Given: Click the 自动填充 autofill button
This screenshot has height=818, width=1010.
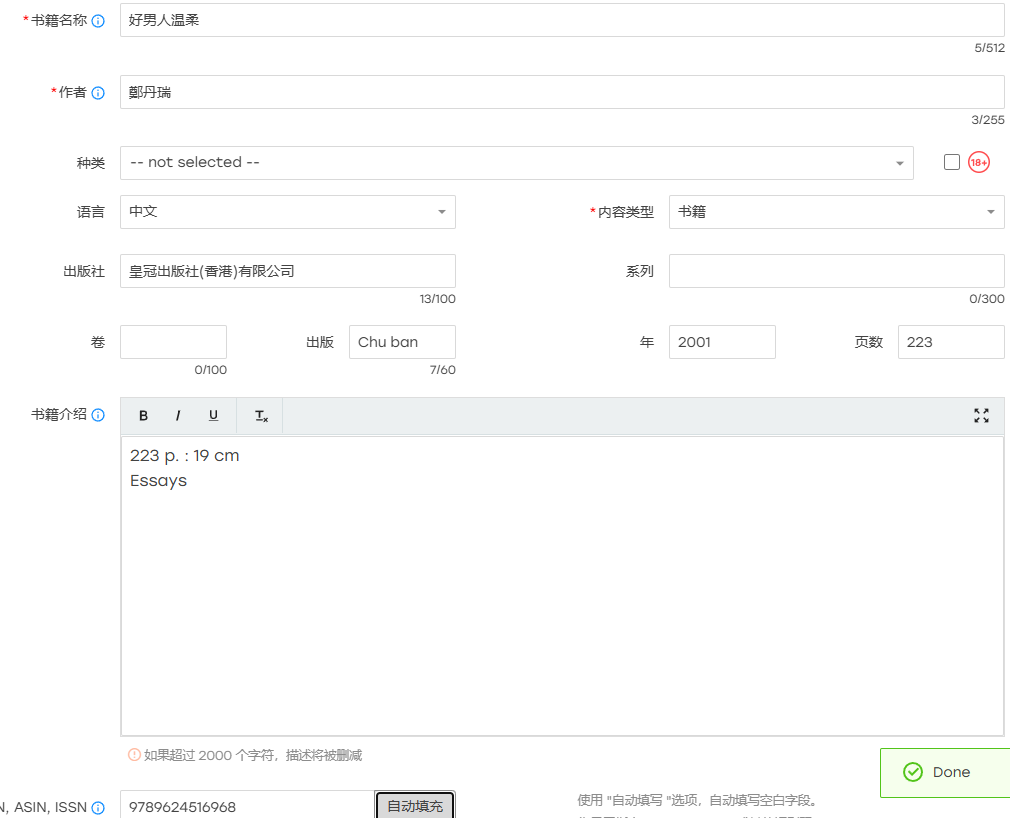Looking at the screenshot, I should tap(415, 806).
